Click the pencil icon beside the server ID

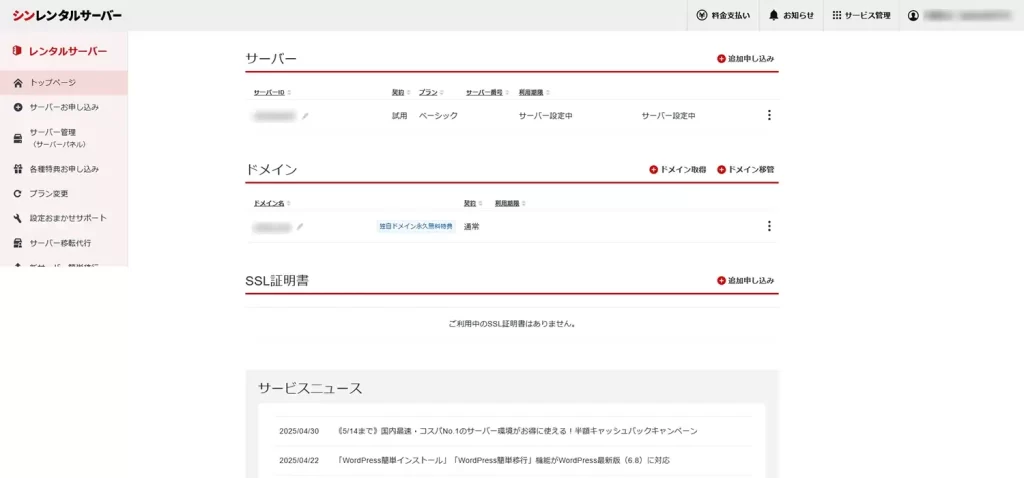(x=305, y=116)
